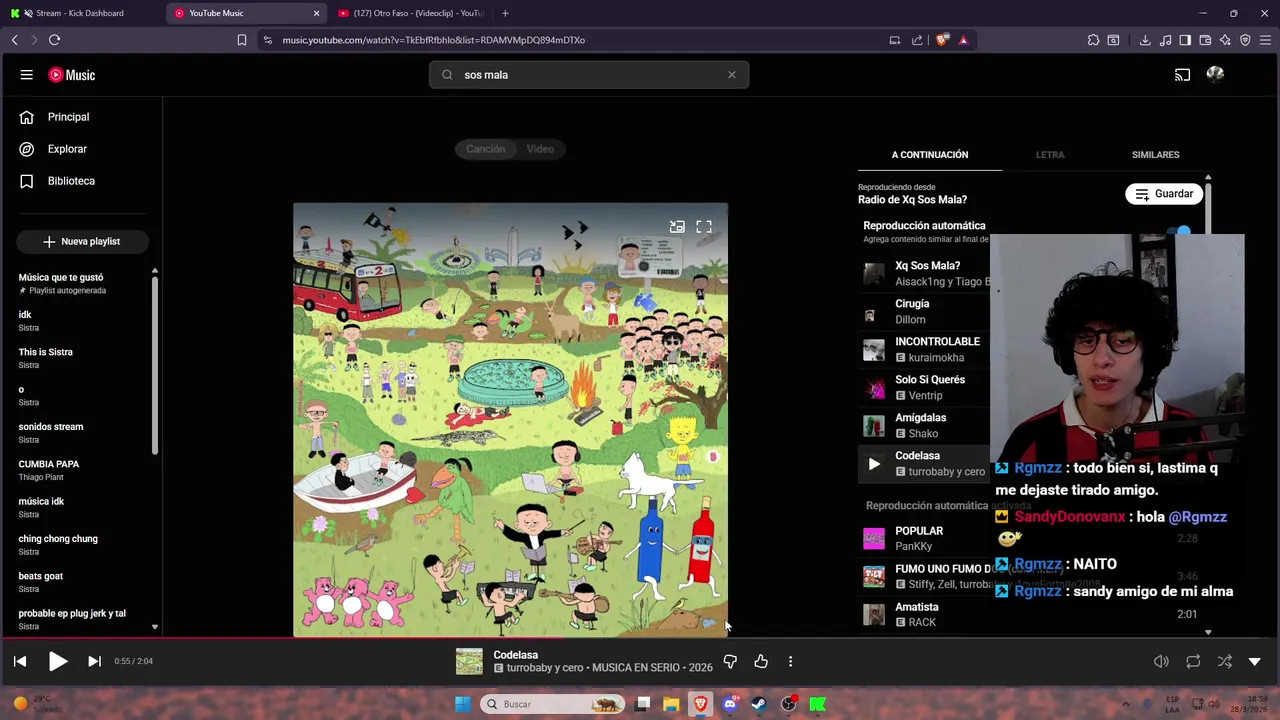This screenshot has height=720, width=1280.
Task: Open Brave Shields icon
Action: [x=942, y=40]
